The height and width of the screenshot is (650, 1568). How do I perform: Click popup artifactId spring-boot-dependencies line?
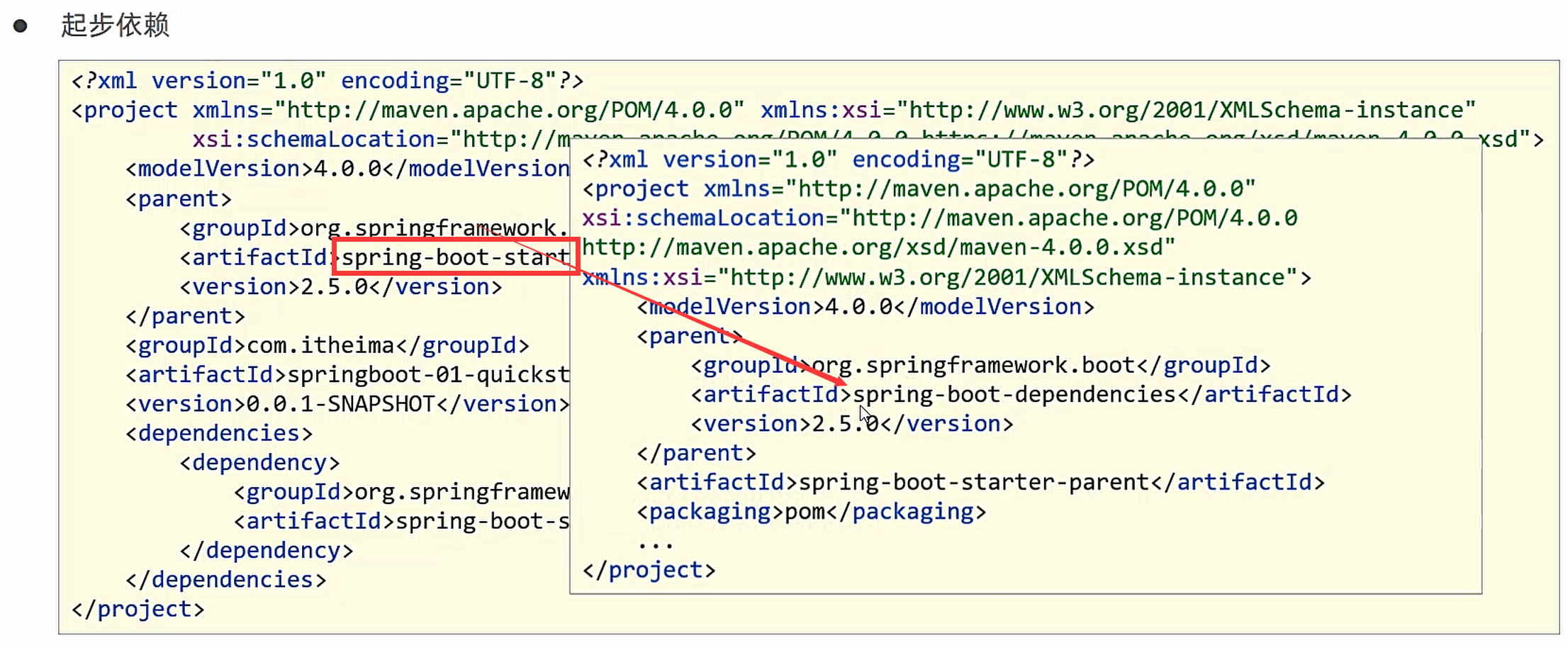pyautogui.click(x=1021, y=394)
